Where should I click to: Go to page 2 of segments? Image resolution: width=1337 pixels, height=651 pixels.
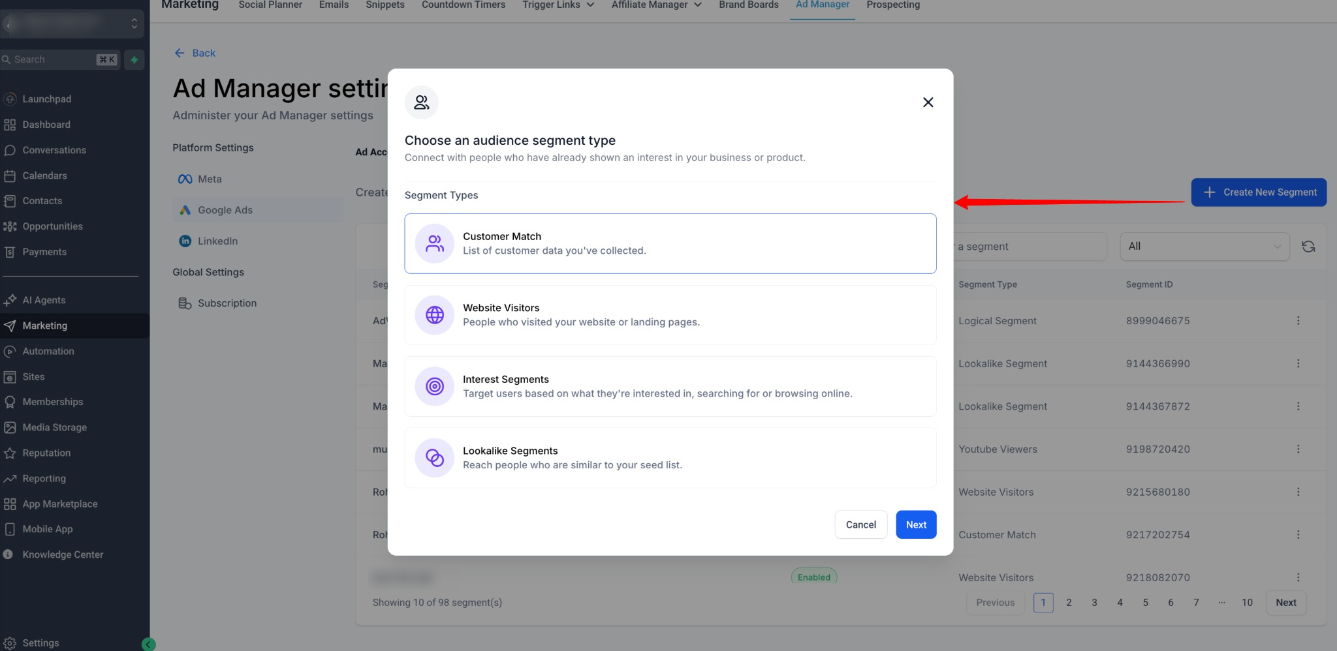coord(1069,602)
